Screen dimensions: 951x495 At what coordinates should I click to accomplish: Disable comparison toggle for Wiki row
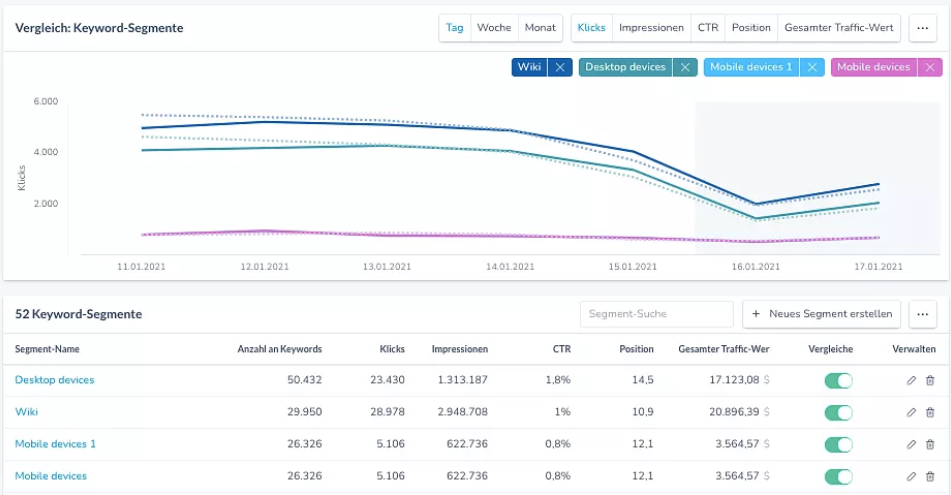(838, 412)
